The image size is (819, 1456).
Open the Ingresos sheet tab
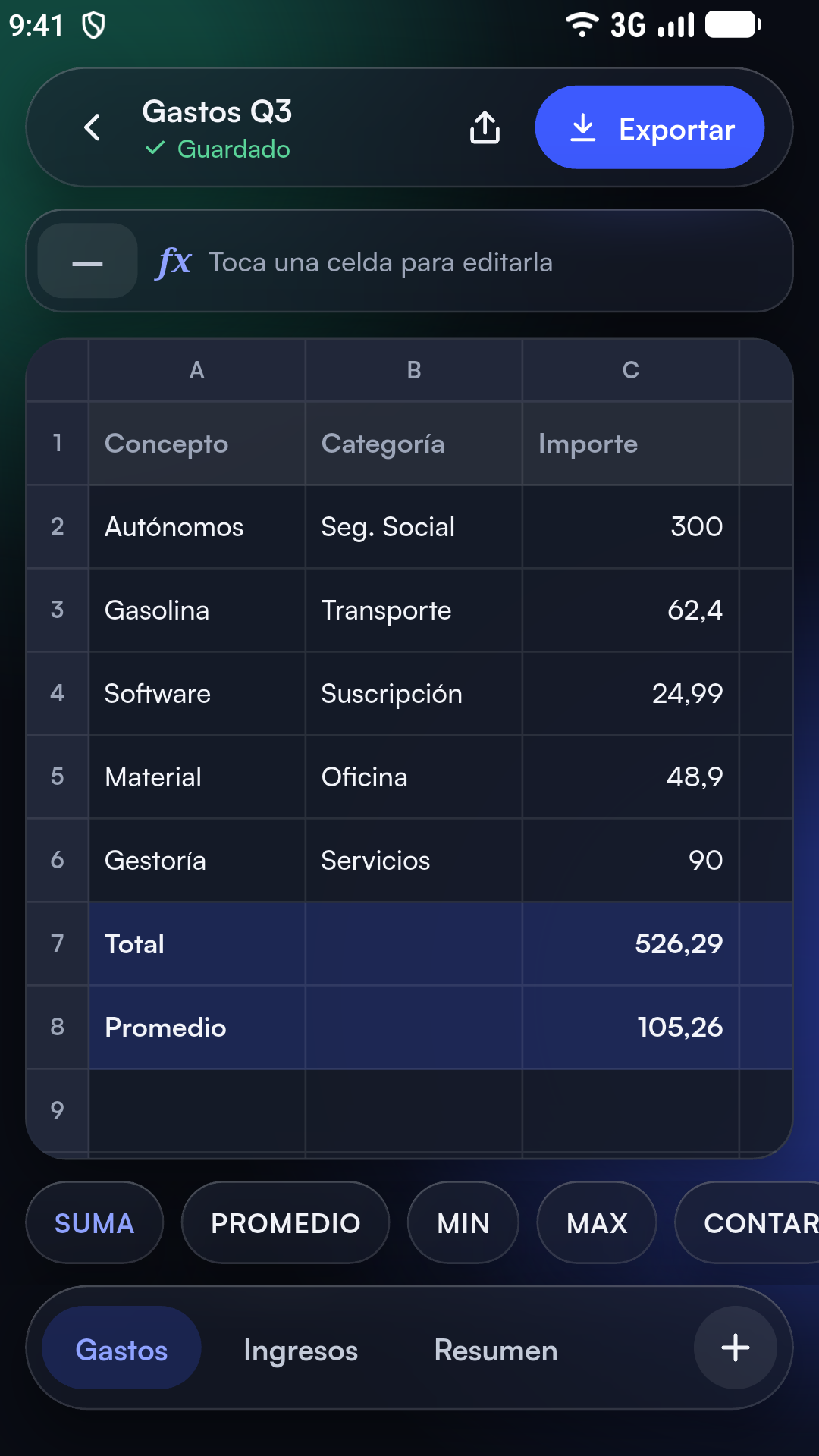(x=301, y=1348)
